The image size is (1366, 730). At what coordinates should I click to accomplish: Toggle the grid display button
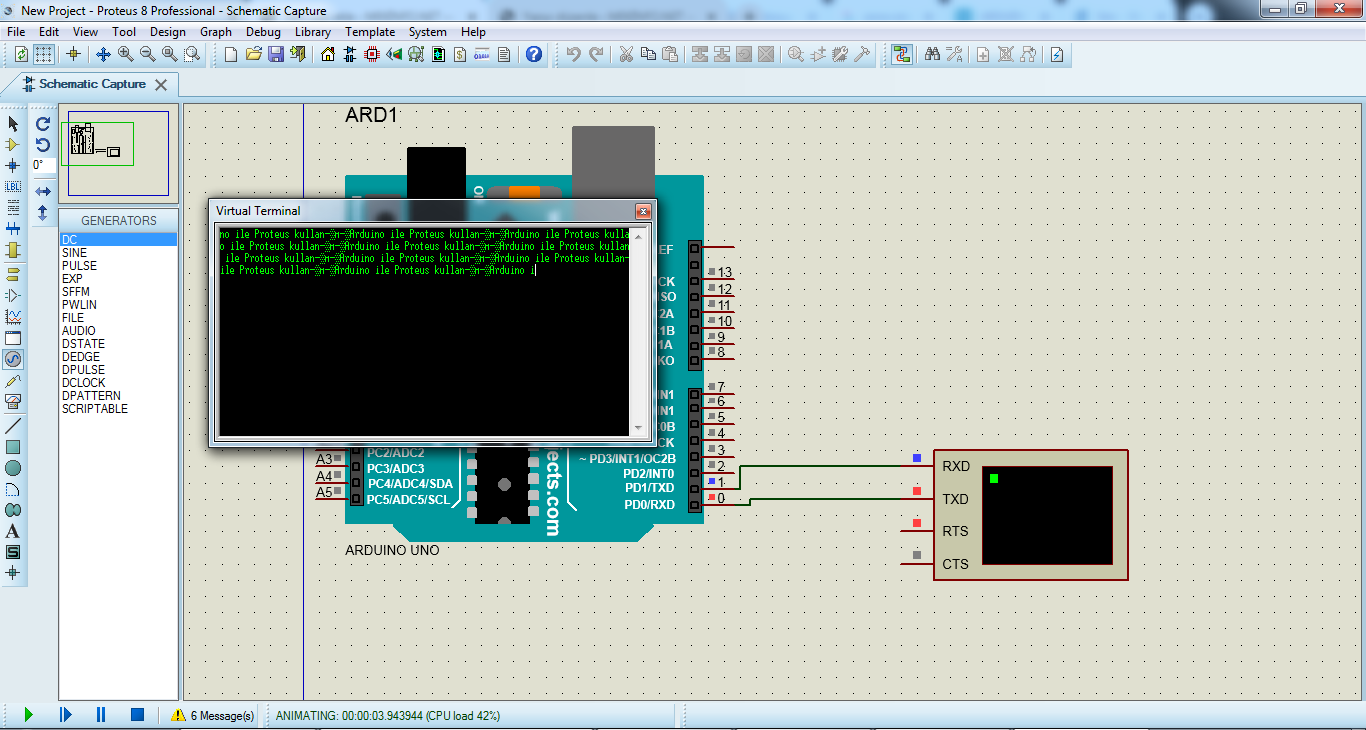44,54
